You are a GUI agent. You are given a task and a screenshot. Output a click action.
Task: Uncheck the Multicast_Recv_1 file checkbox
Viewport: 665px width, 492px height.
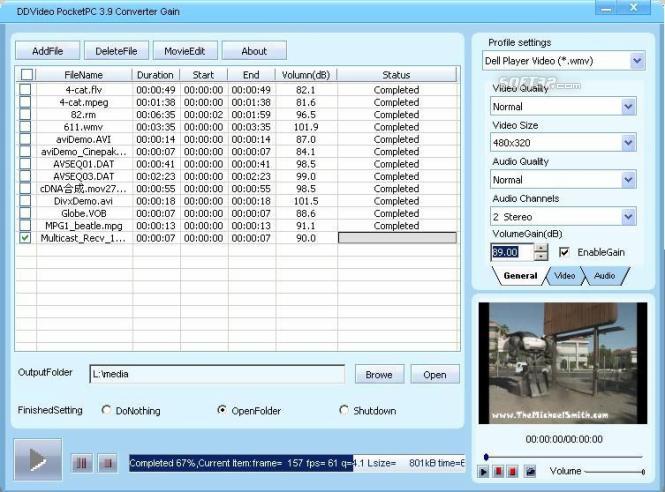pos(25,238)
